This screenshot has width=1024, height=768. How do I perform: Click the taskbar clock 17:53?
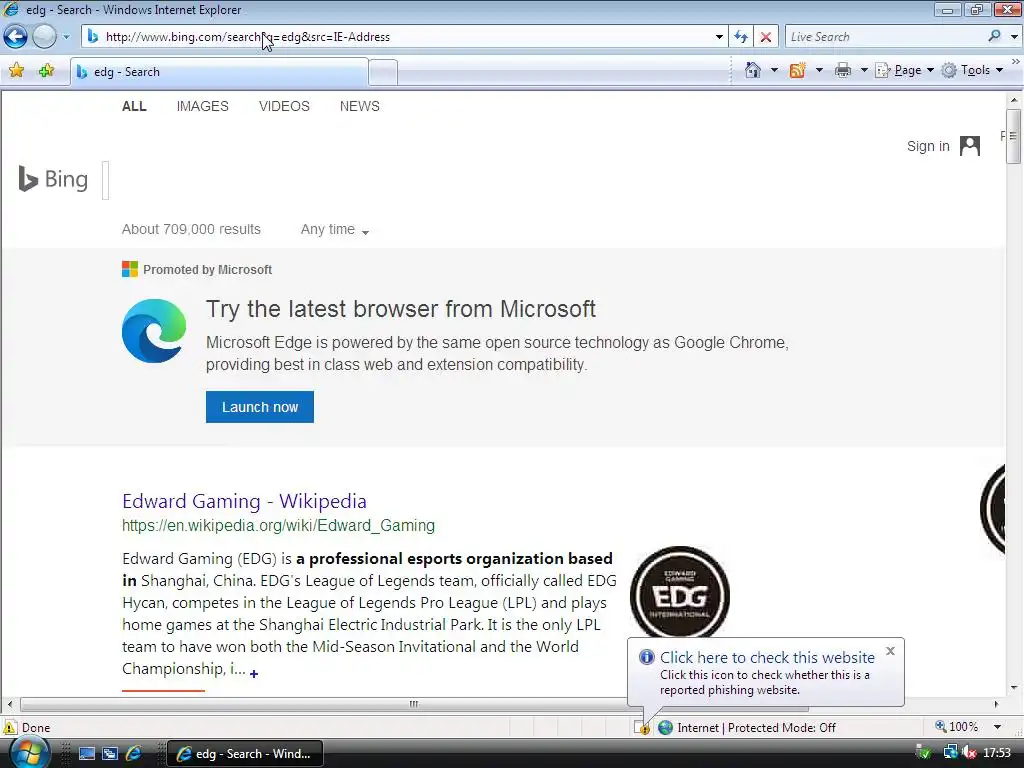pyautogui.click(x=997, y=753)
